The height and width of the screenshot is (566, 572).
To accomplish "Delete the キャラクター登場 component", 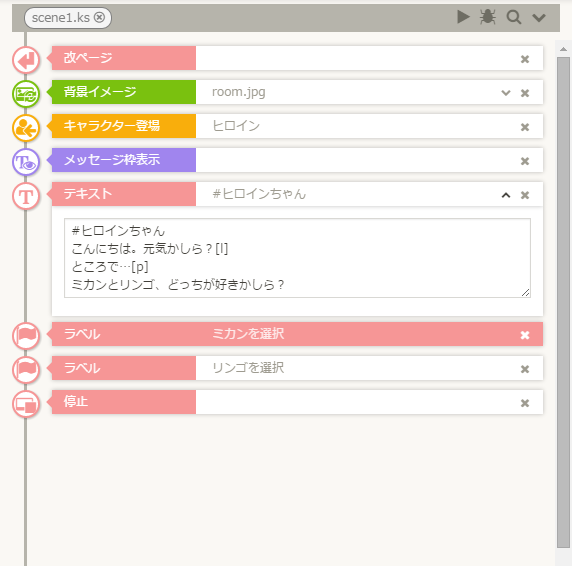I will pyautogui.click(x=525, y=127).
